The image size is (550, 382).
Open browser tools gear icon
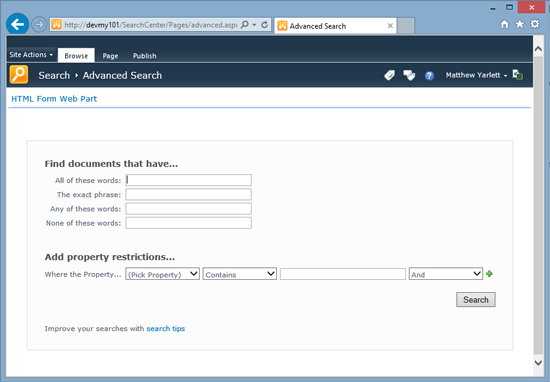[535, 24]
